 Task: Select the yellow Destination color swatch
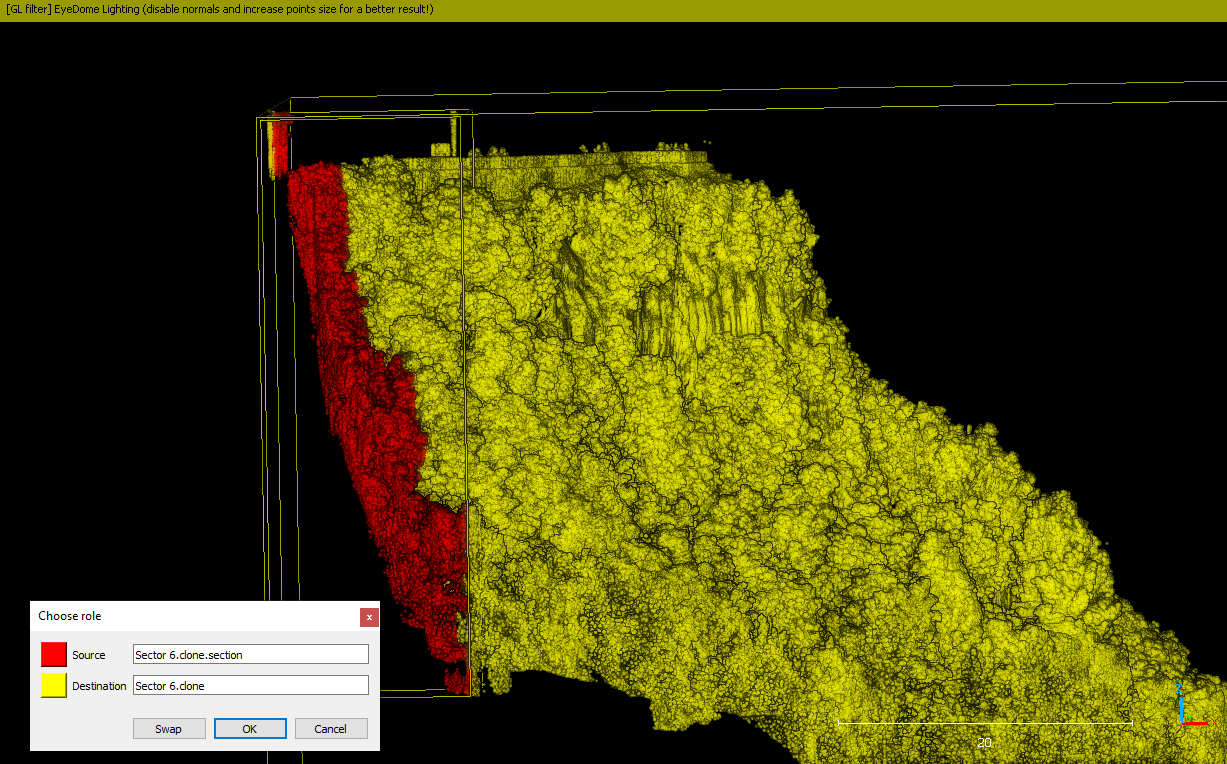[52, 685]
